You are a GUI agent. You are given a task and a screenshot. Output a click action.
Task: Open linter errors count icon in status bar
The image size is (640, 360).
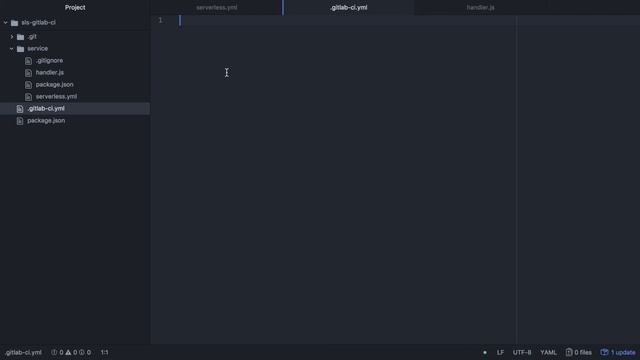pos(54,352)
